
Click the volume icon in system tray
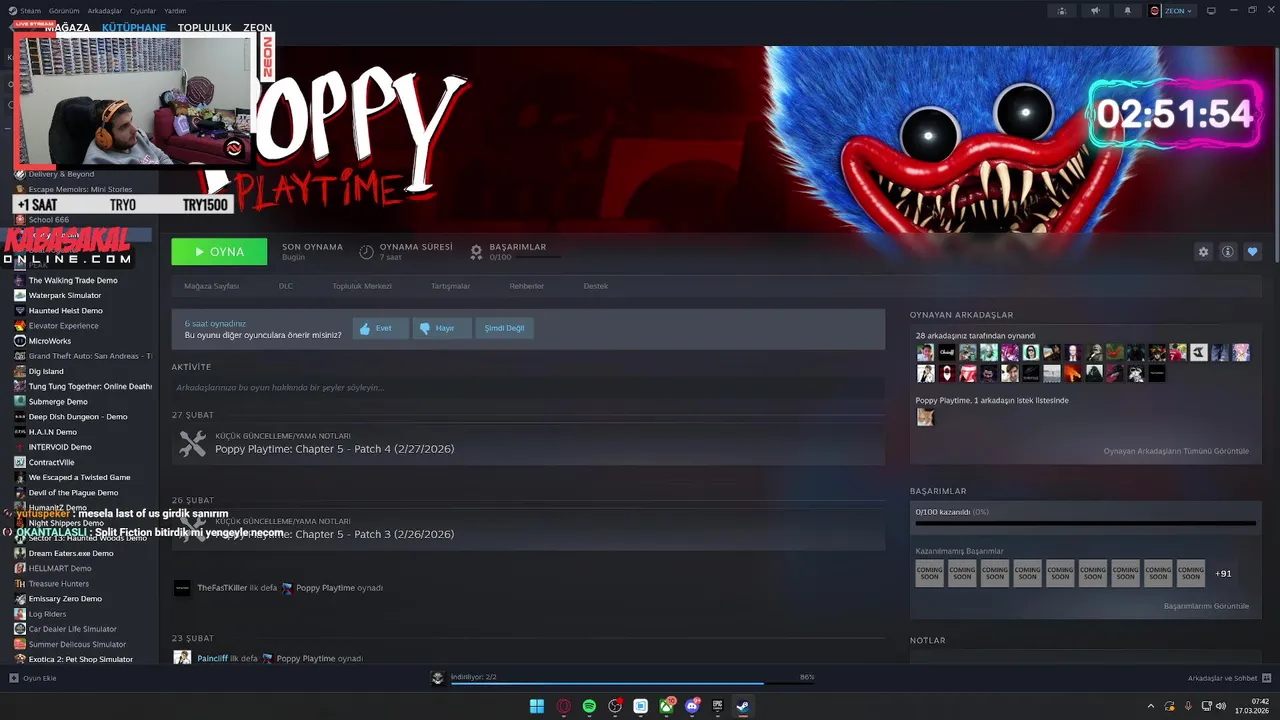coord(1220,706)
